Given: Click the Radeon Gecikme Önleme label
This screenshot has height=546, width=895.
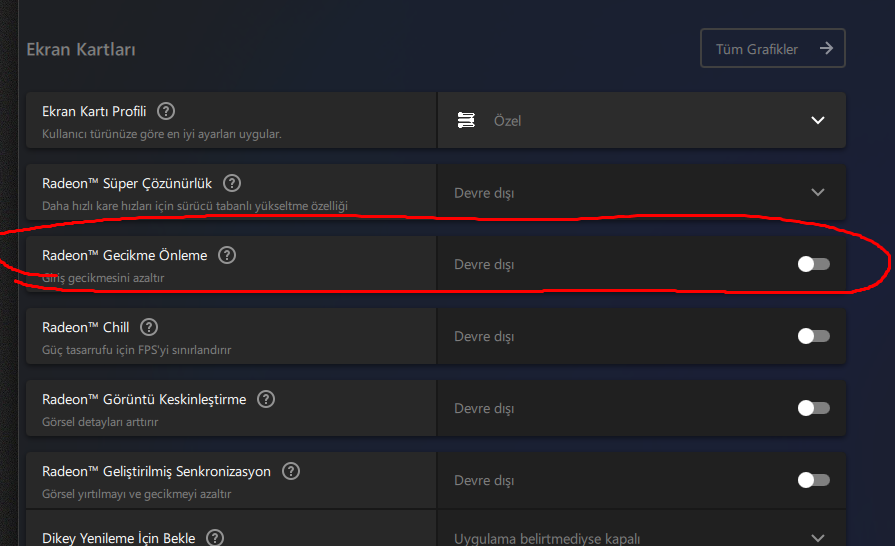Looking at the screenshot, I should pyautogui.click(x=124, y=255).
